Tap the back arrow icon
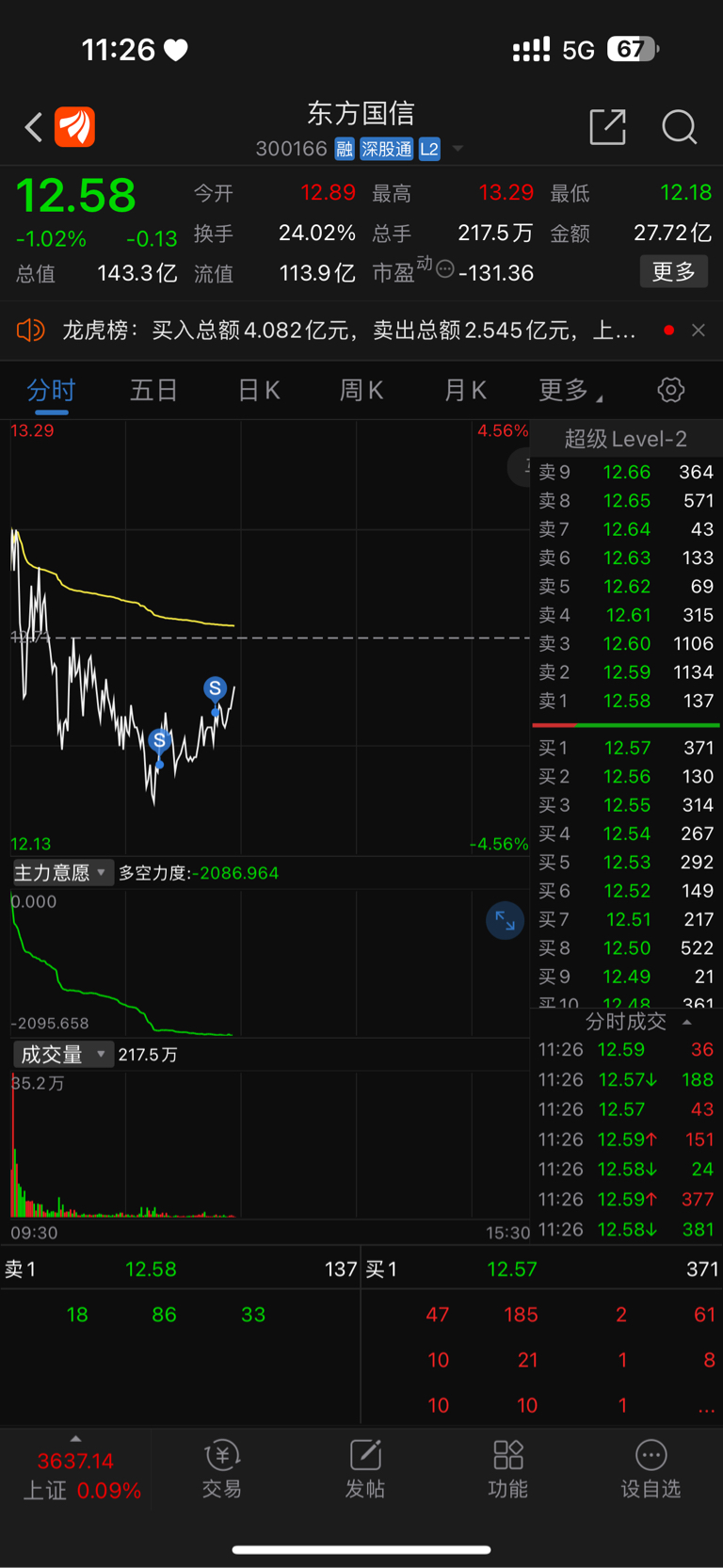 click(x=34, y=127)
